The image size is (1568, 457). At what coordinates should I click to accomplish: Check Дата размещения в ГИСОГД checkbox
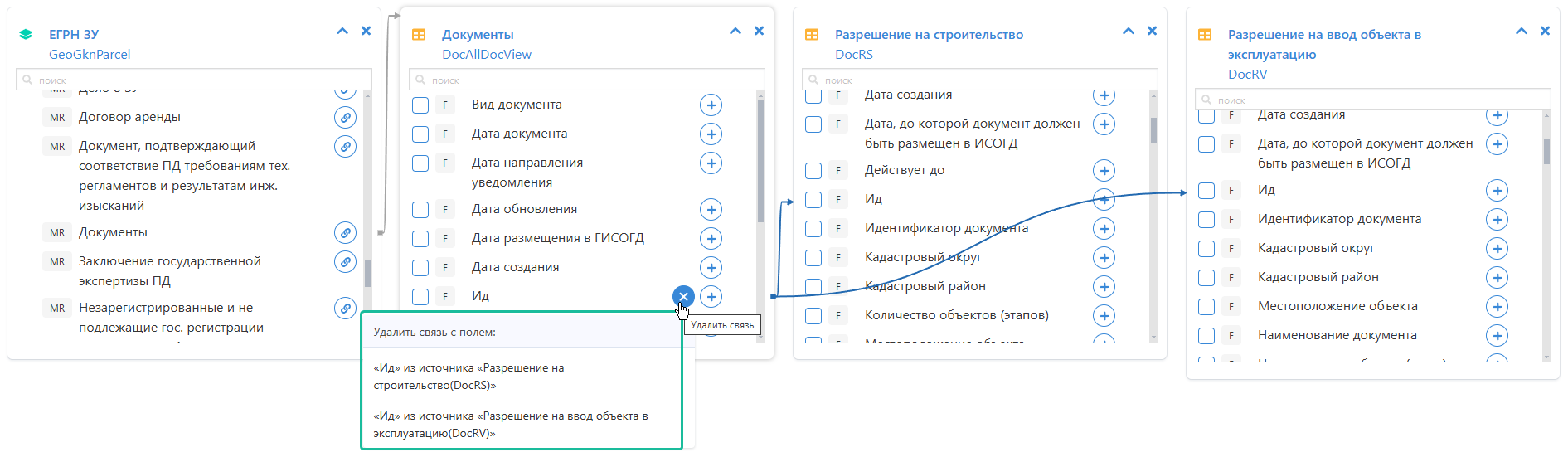click(x=420, y=239)
